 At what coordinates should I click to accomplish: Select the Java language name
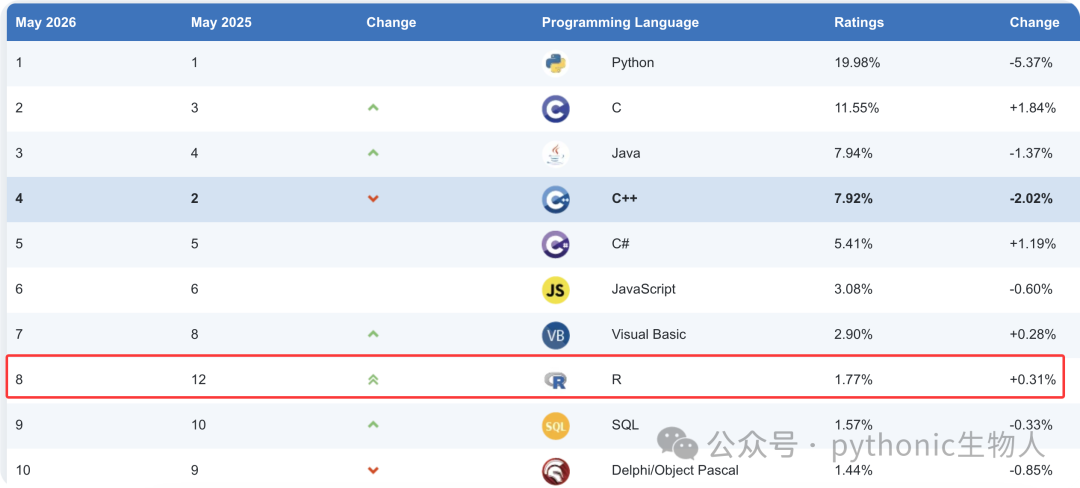(625, 153)
